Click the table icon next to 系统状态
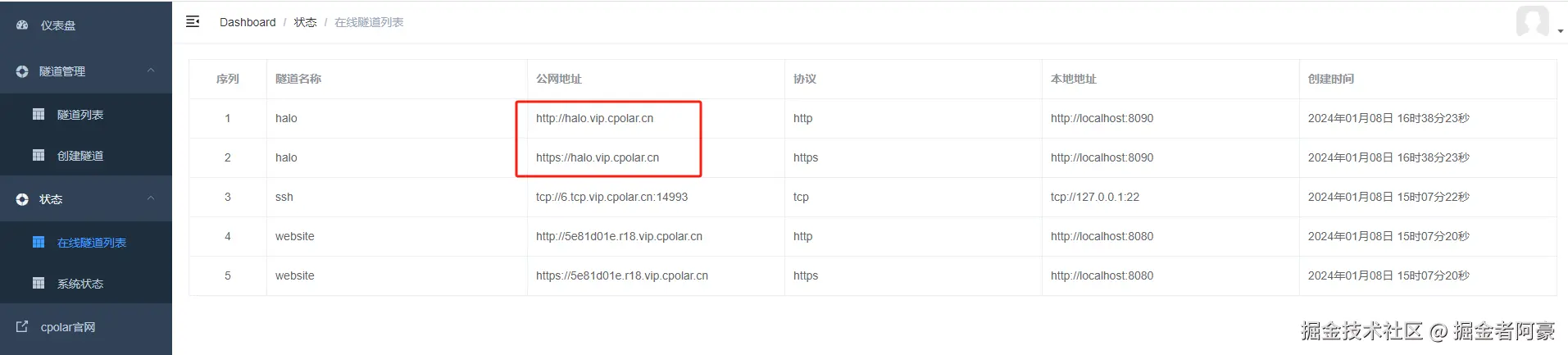 pyautogui.click(x=39, y=283)
